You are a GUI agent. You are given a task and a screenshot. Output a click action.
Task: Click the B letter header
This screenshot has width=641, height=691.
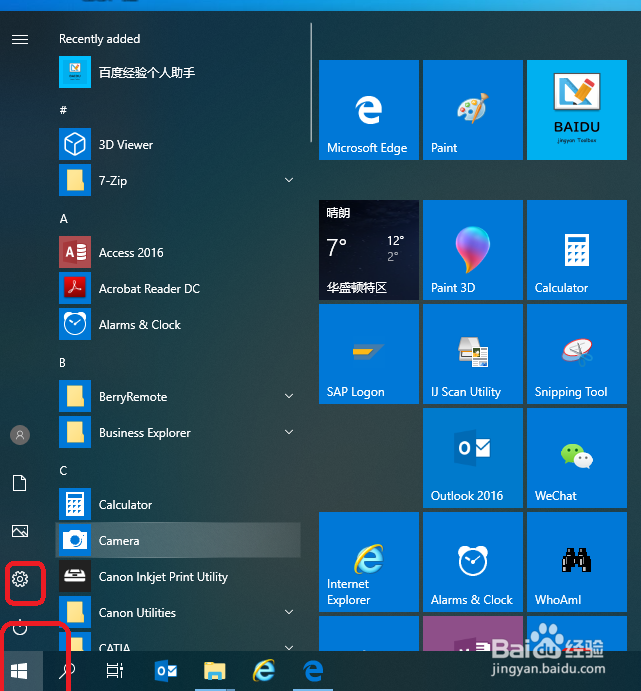coord(63,362)
